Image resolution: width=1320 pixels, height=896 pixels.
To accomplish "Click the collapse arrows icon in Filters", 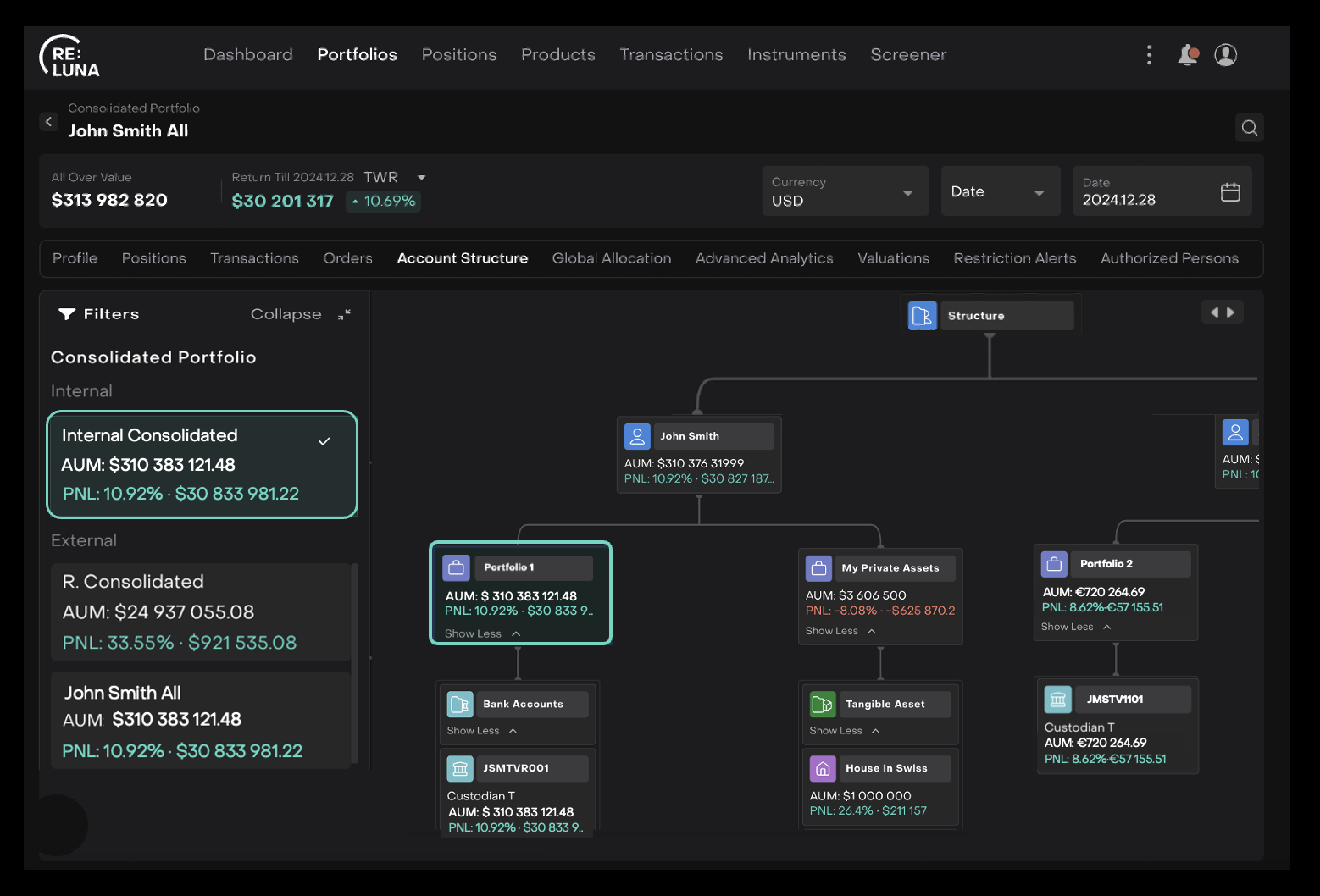I will click(344, 314).
